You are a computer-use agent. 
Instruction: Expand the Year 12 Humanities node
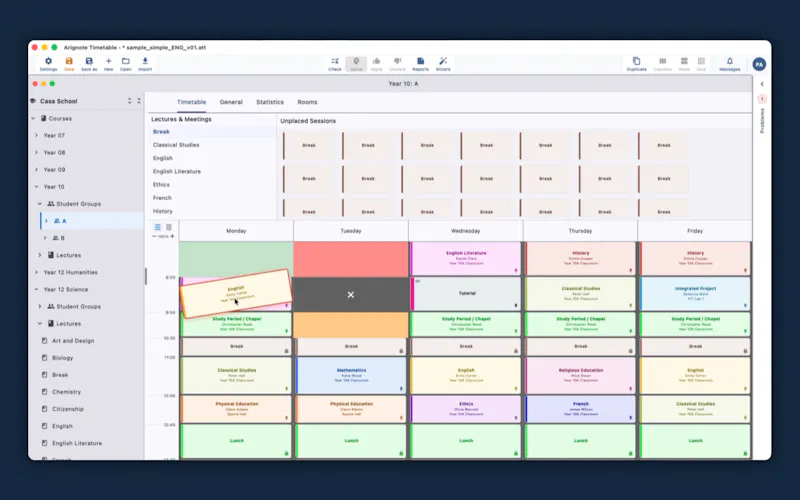pos(36,272)
